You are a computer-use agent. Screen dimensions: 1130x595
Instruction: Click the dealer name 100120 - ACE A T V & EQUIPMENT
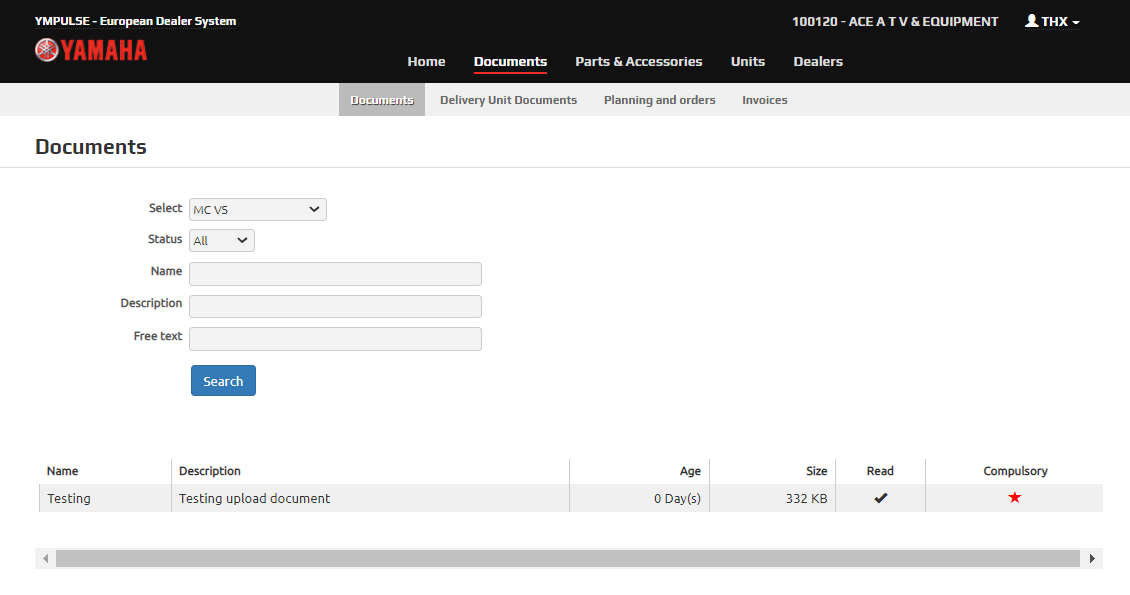click(x=895, y=22)
